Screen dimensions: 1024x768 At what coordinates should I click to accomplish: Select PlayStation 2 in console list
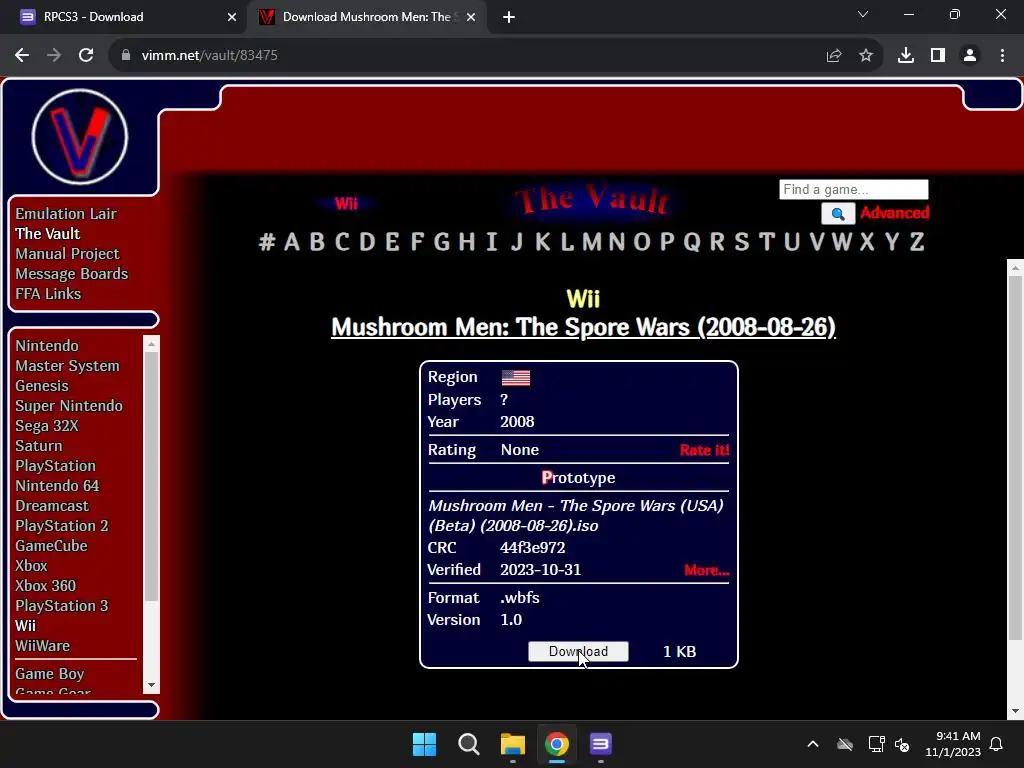62,526
